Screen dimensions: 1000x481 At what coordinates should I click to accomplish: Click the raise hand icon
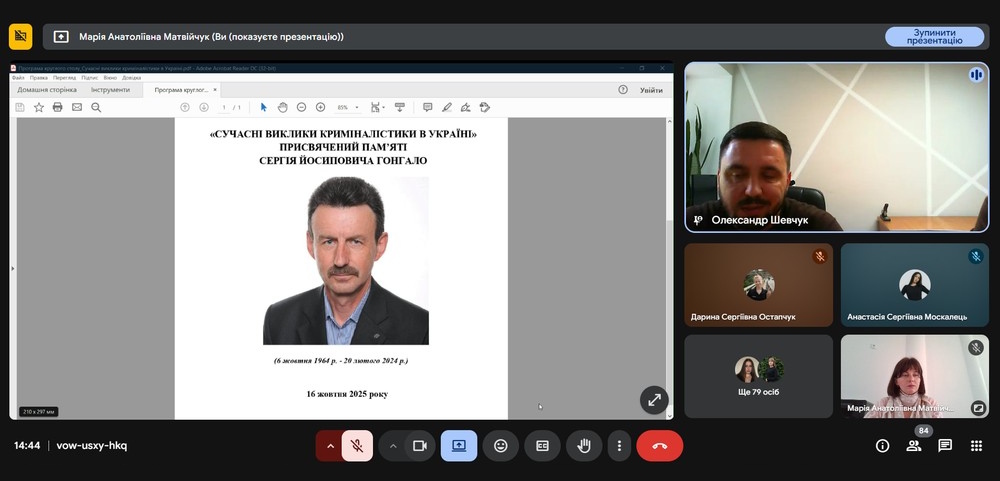[x=584, y=446]
